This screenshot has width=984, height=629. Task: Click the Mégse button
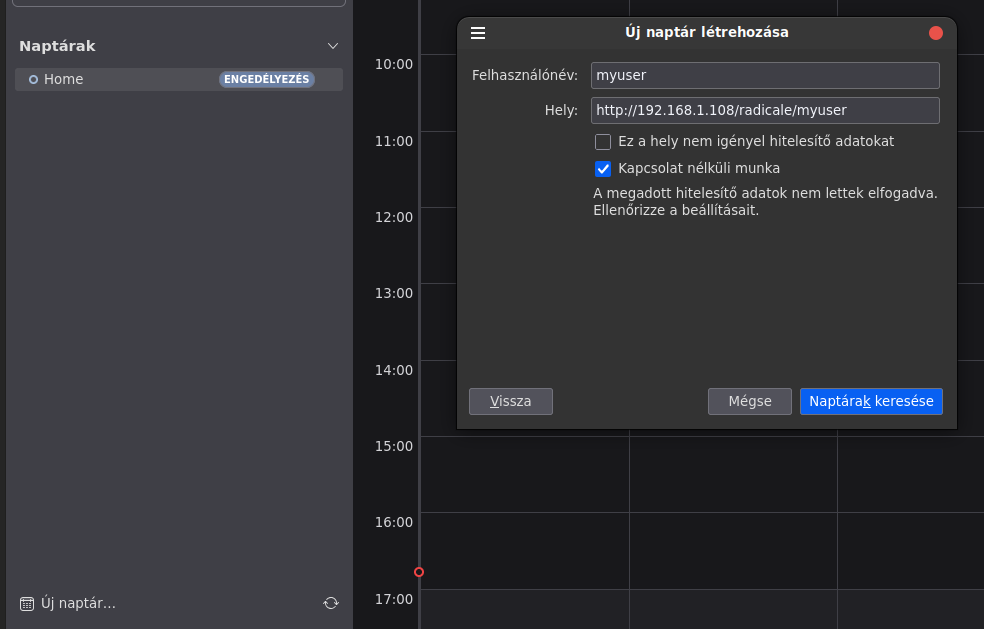(749, 401)
